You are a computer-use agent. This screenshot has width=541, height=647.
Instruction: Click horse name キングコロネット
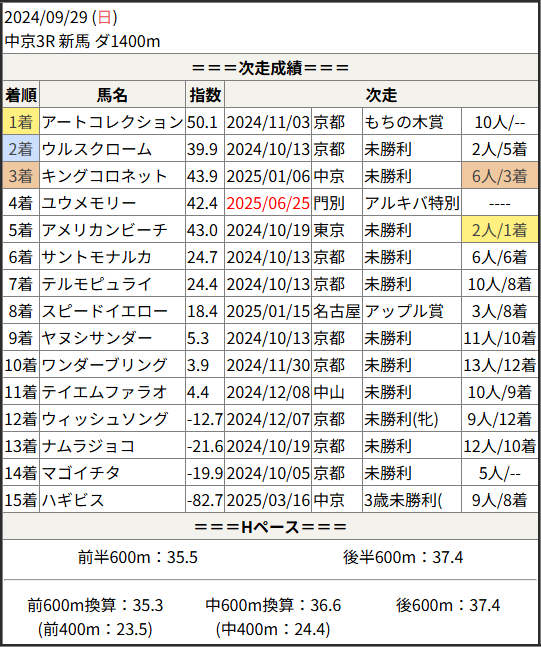104,176
